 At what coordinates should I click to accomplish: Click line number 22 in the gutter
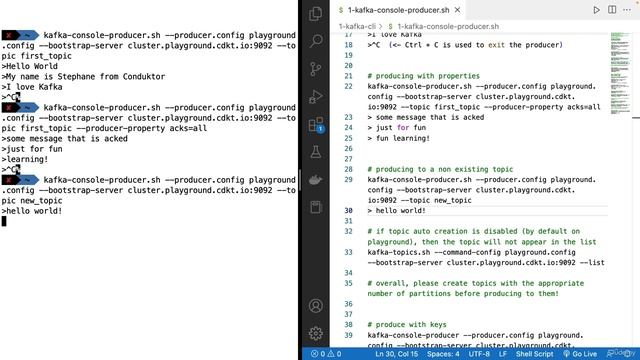tap(348, 87)
